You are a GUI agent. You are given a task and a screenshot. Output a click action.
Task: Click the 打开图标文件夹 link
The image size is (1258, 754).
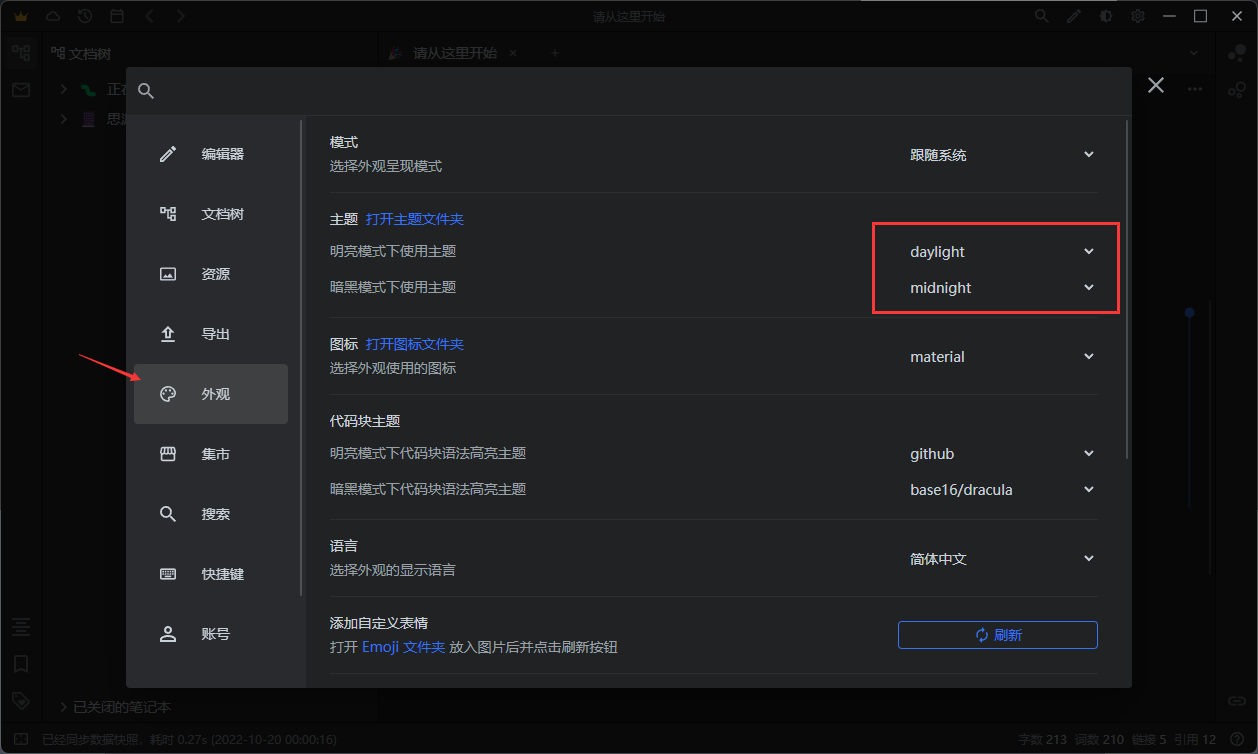[x=414, y=344]
